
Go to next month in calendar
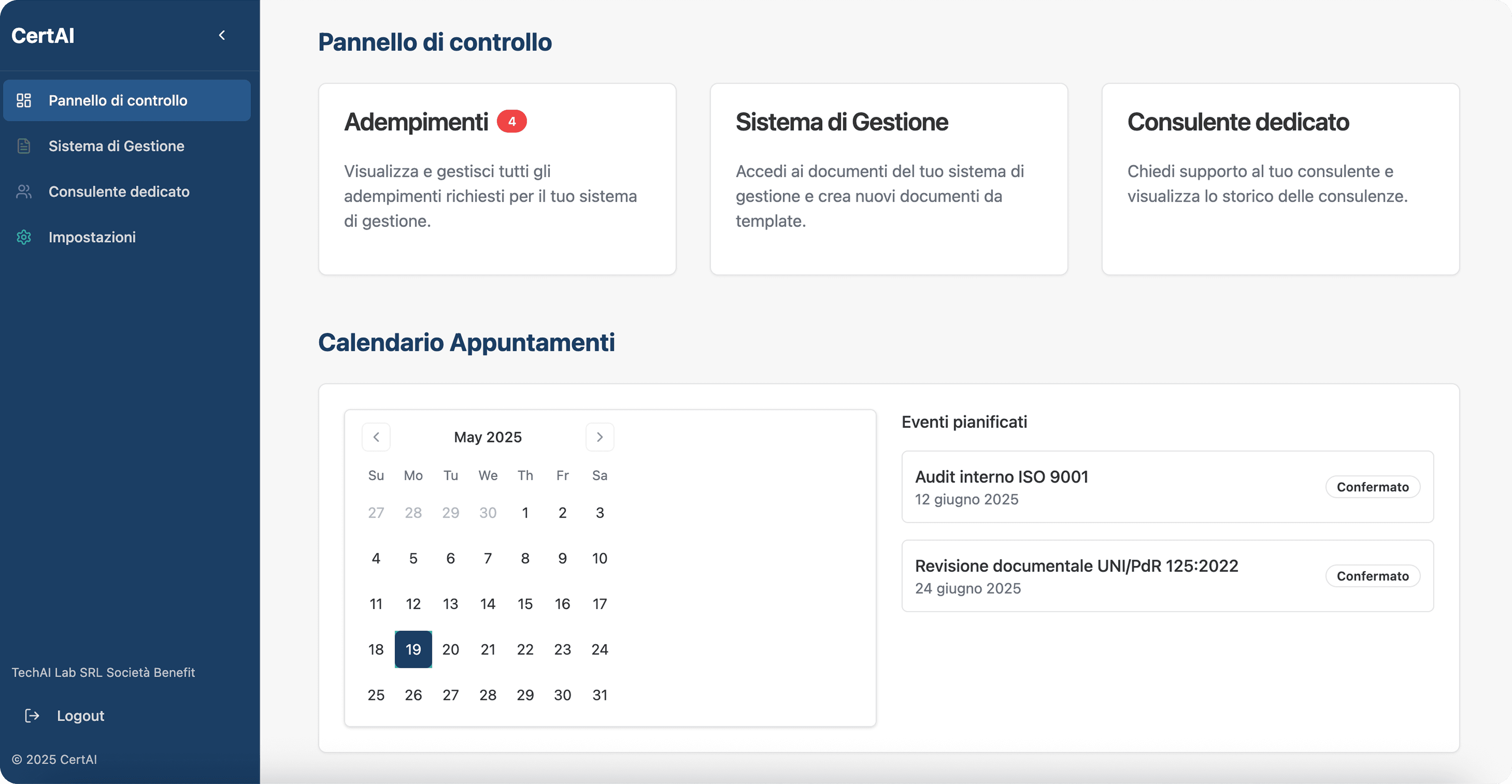pyautogui.click(x=600, y=437)
